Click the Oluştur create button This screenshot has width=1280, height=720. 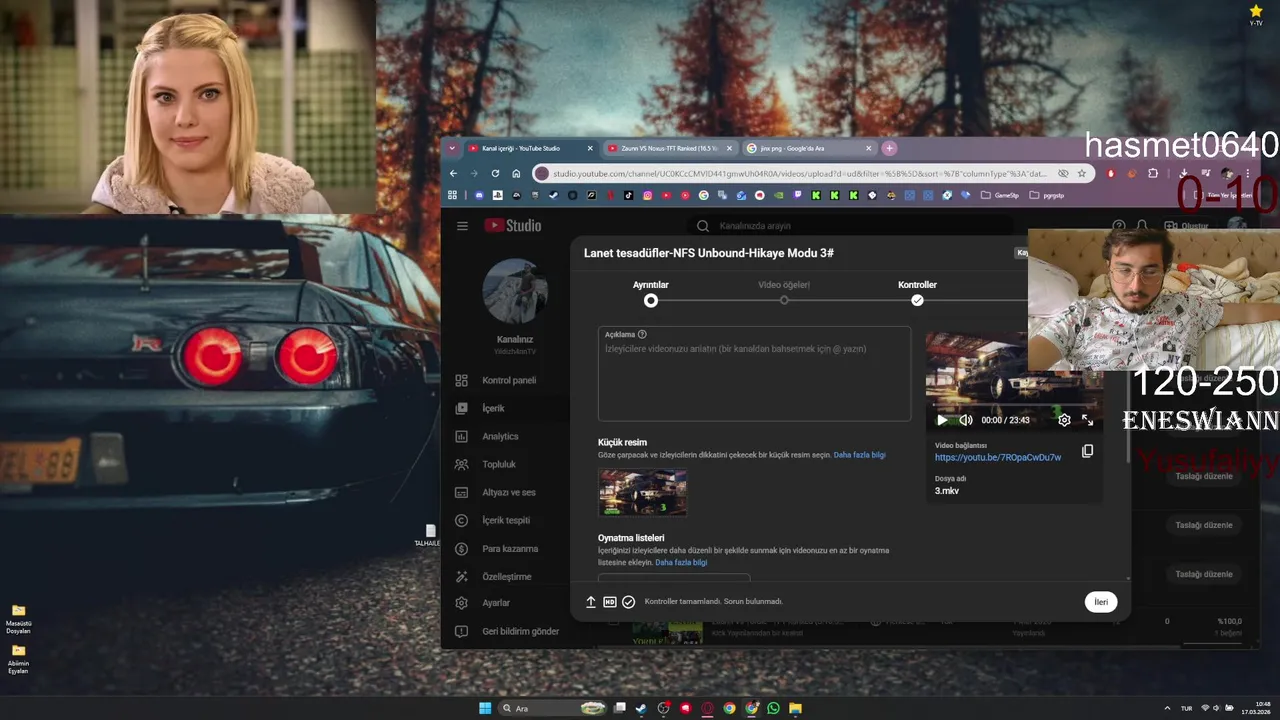pyautogui.click(x=1186, y=226)
